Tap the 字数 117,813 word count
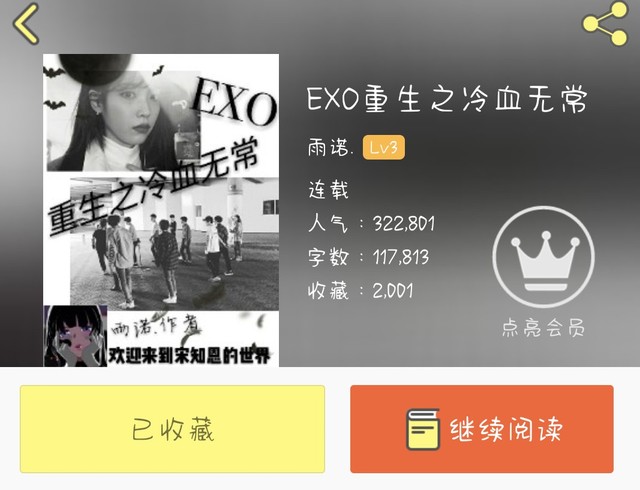This screenshot has height=490, width=640. [x=368, y=257]
